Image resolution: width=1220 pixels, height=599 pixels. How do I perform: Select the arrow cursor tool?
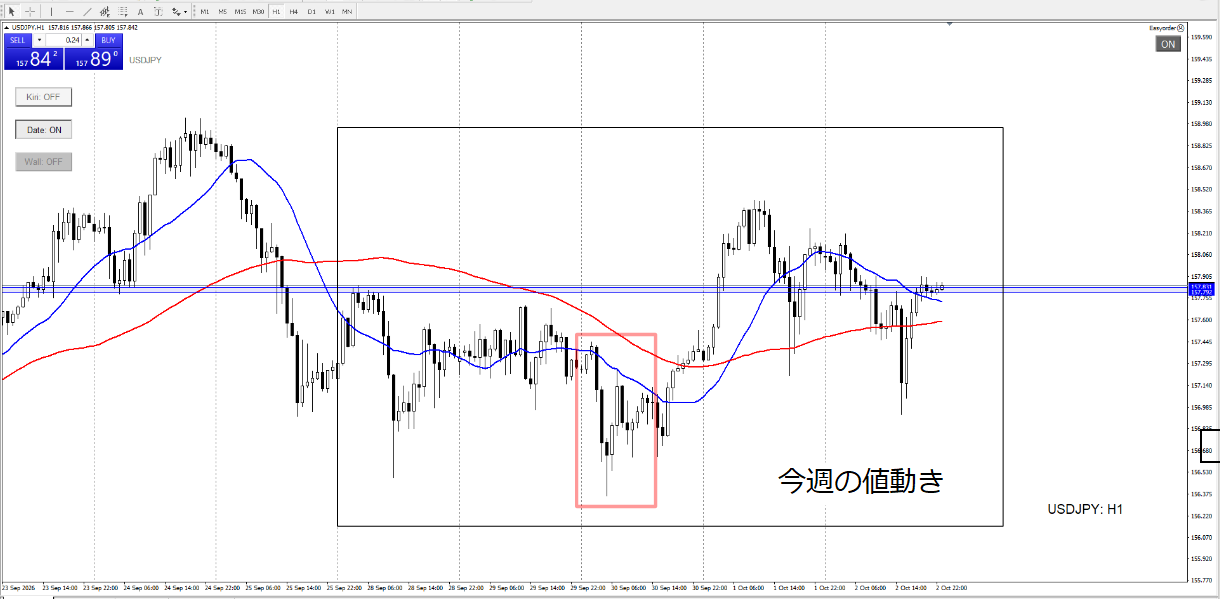tap(12, 12)
